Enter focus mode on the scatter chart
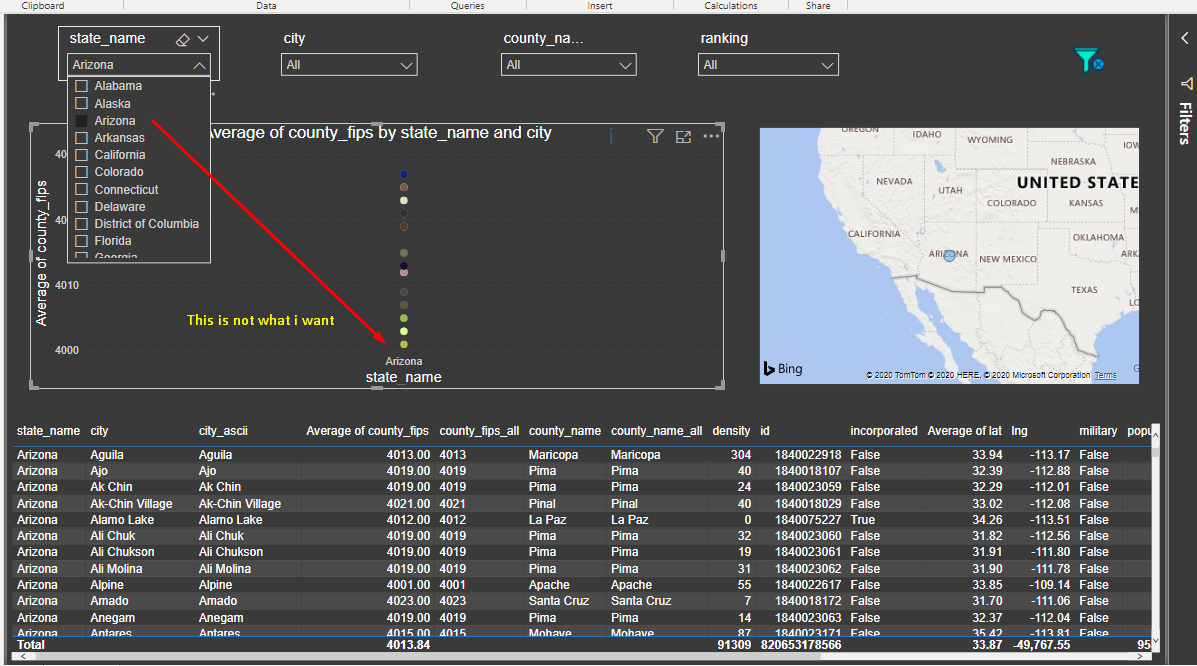1197x666 pixels. (x=683, y=137)
